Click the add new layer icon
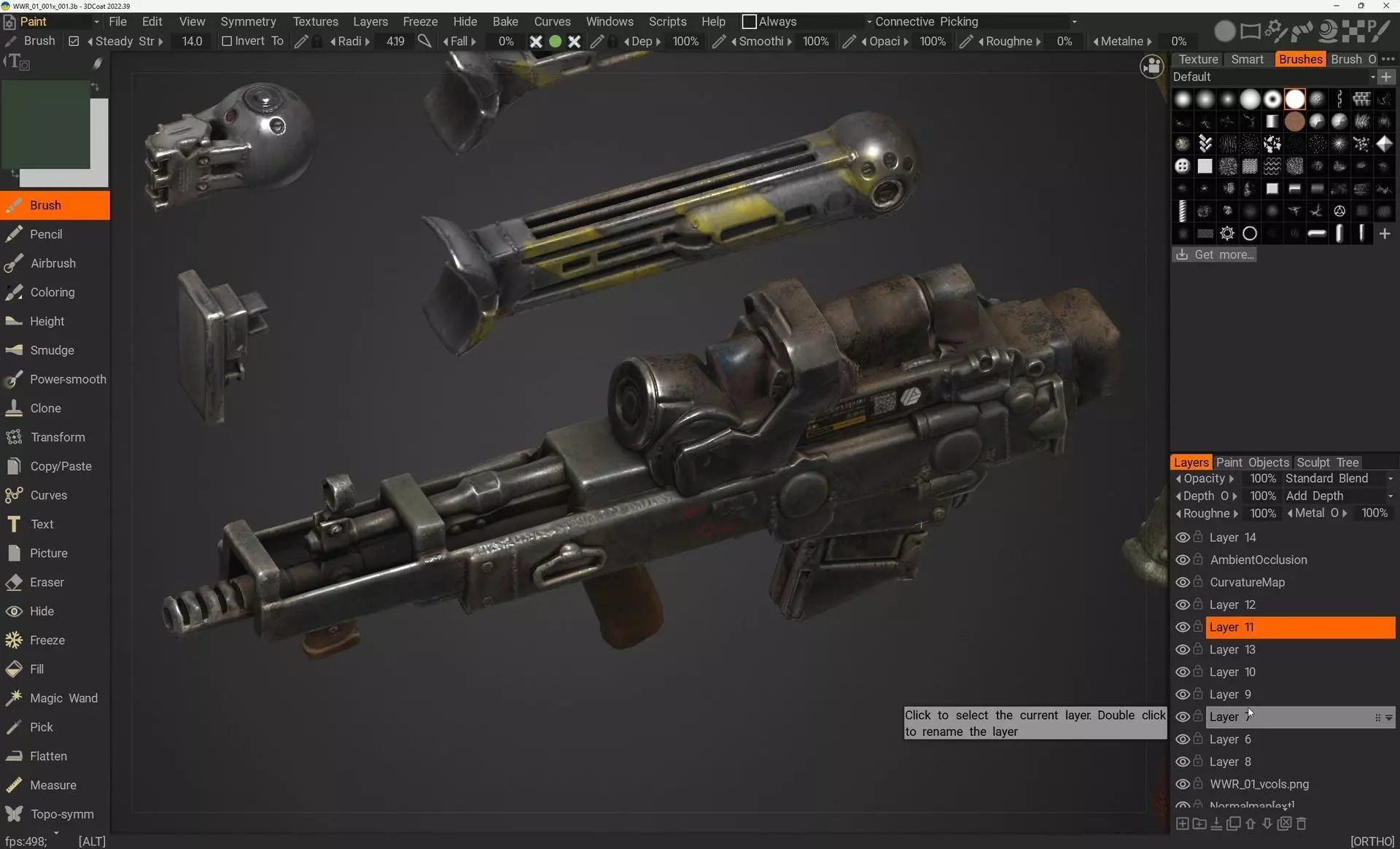 click(1183, 823)
